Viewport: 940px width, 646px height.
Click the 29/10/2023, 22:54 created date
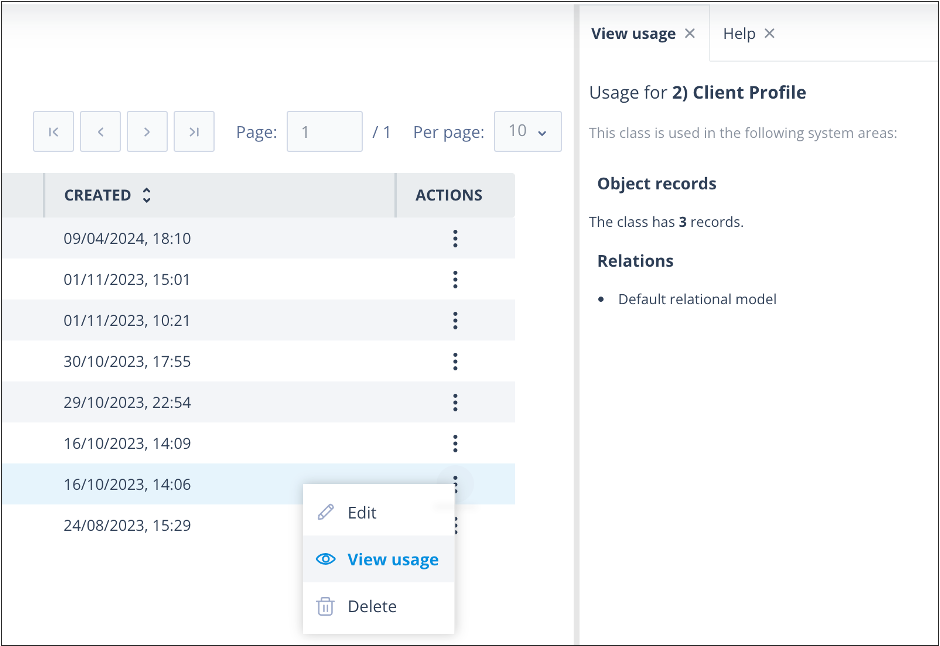click(127, 402)
